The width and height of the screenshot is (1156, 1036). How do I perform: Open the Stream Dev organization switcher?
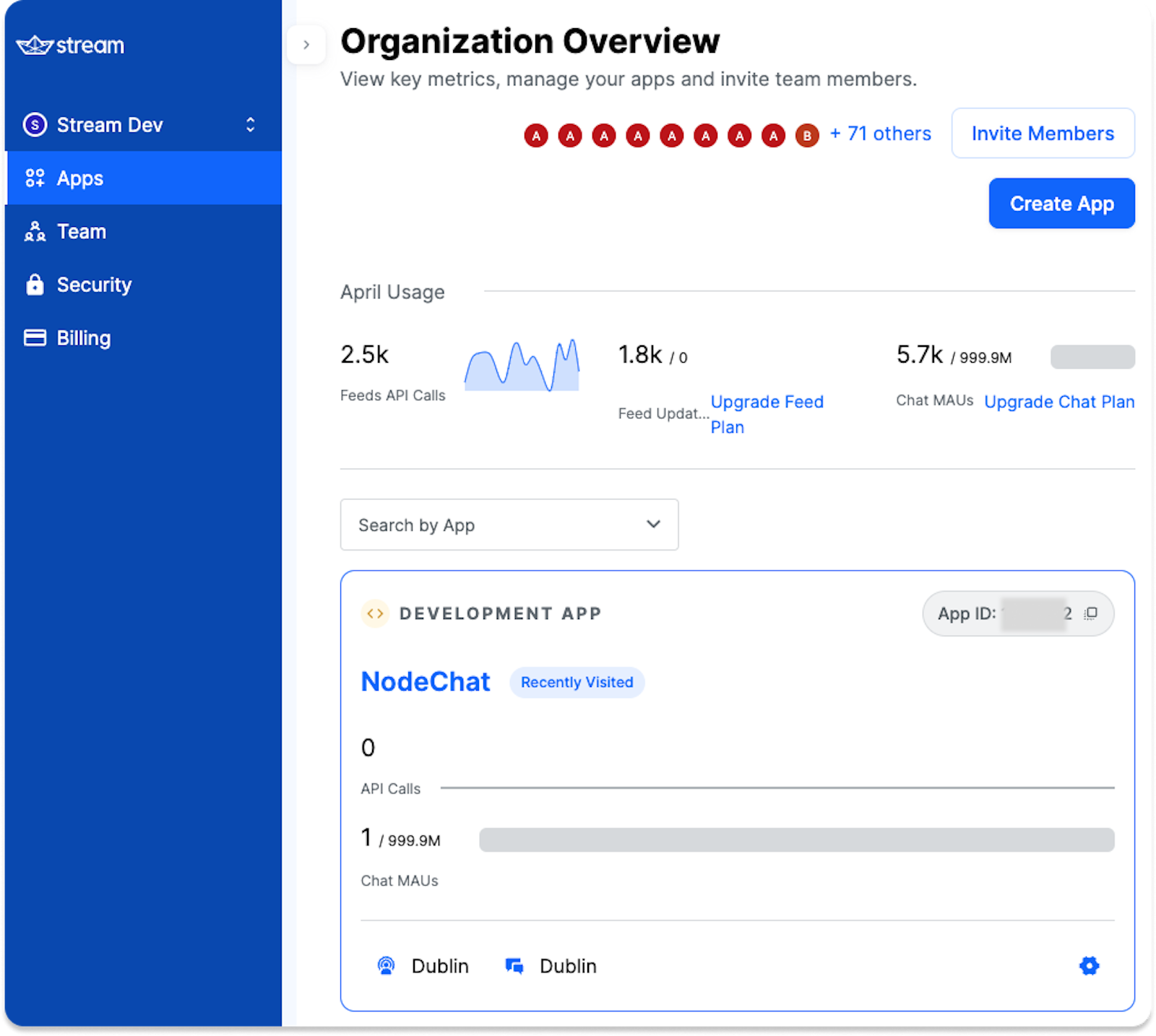141,125
